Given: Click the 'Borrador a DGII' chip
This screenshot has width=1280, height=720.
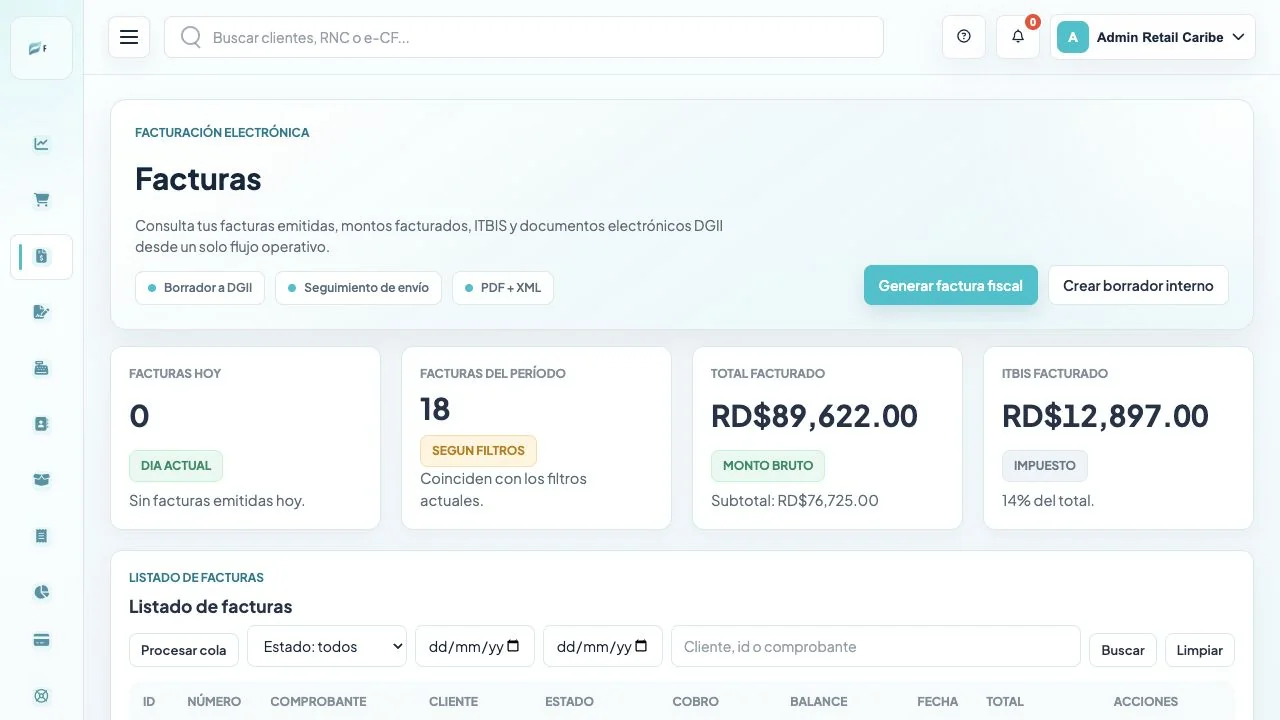Looking at the screenshot, I should pyautogui.click(x=200, y=288).
